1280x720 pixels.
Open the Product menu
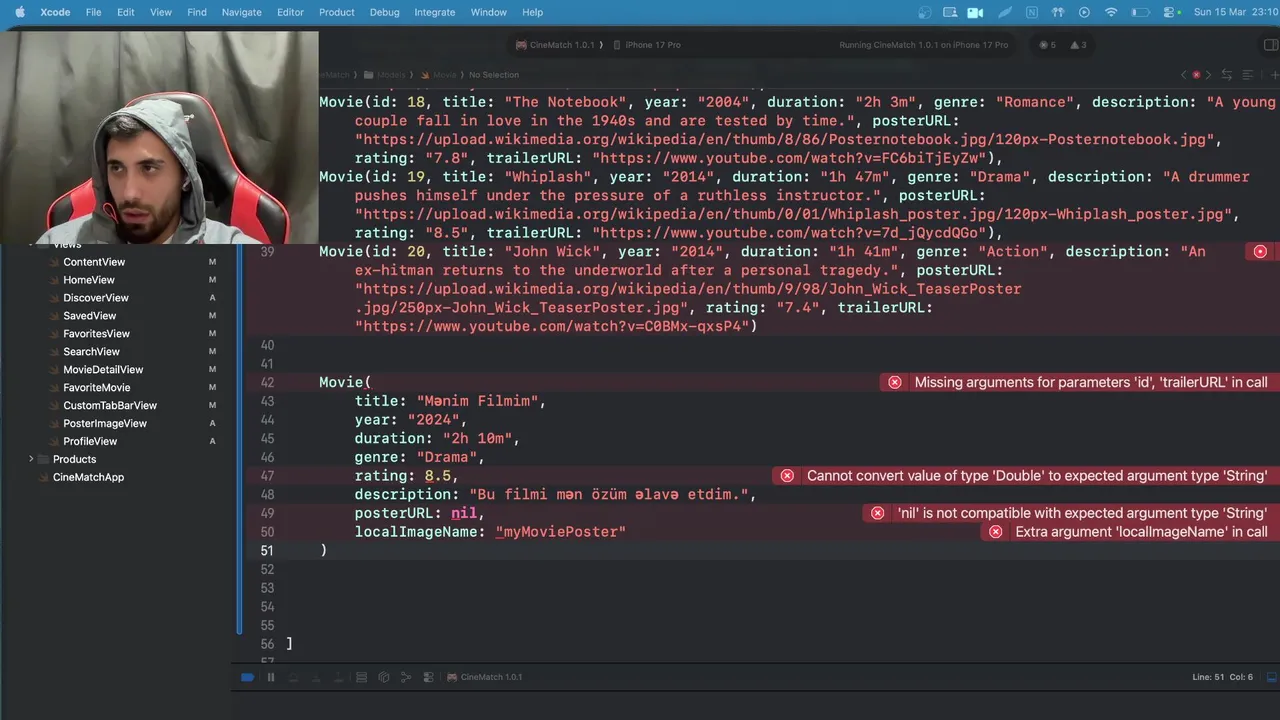pyautogui.click(x=337, y=12)
